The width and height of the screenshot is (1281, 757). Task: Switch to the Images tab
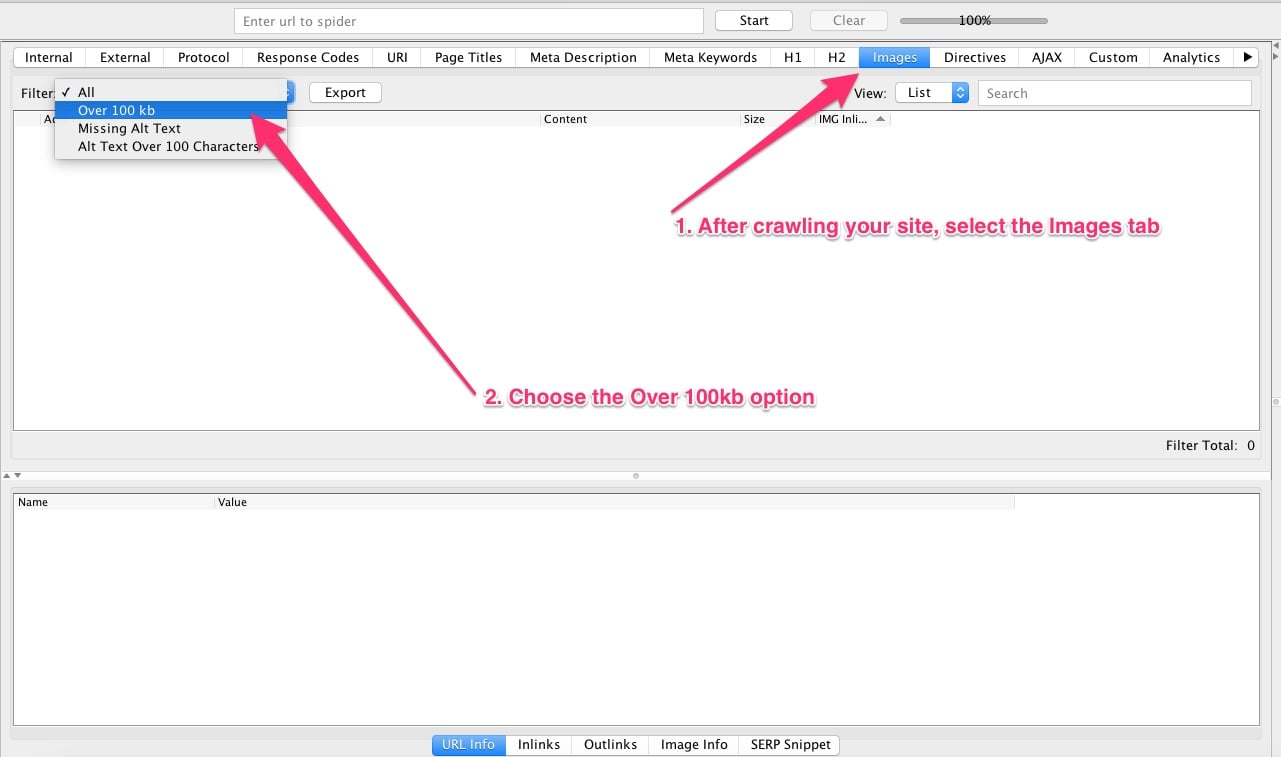(894, 58)
